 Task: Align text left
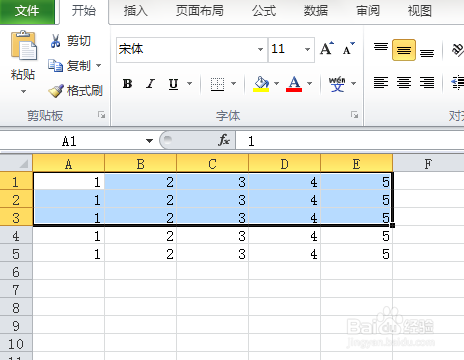(381, 82)
